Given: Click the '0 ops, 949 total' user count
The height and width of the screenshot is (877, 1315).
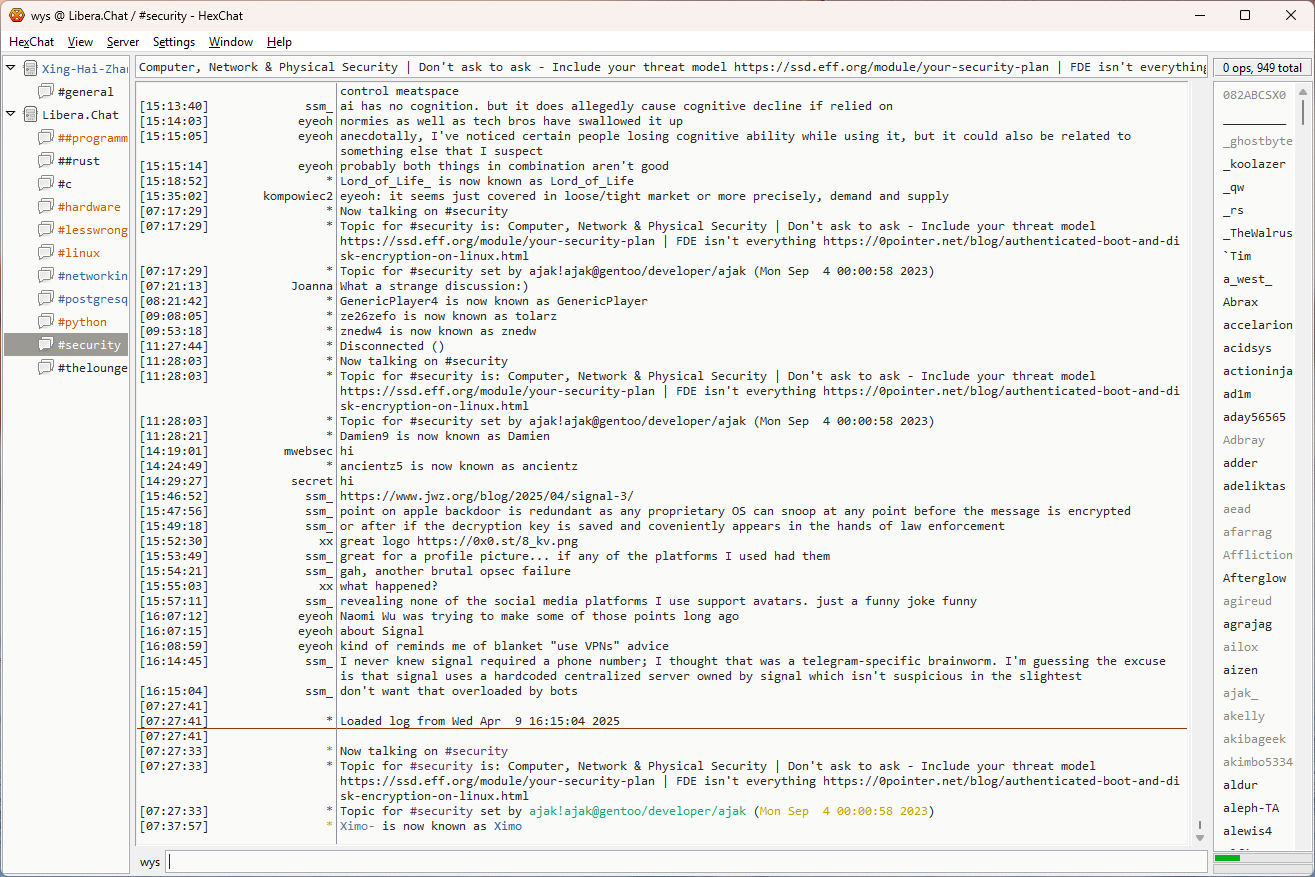Looking at the screenshot, I should [x=1262, y=67].
